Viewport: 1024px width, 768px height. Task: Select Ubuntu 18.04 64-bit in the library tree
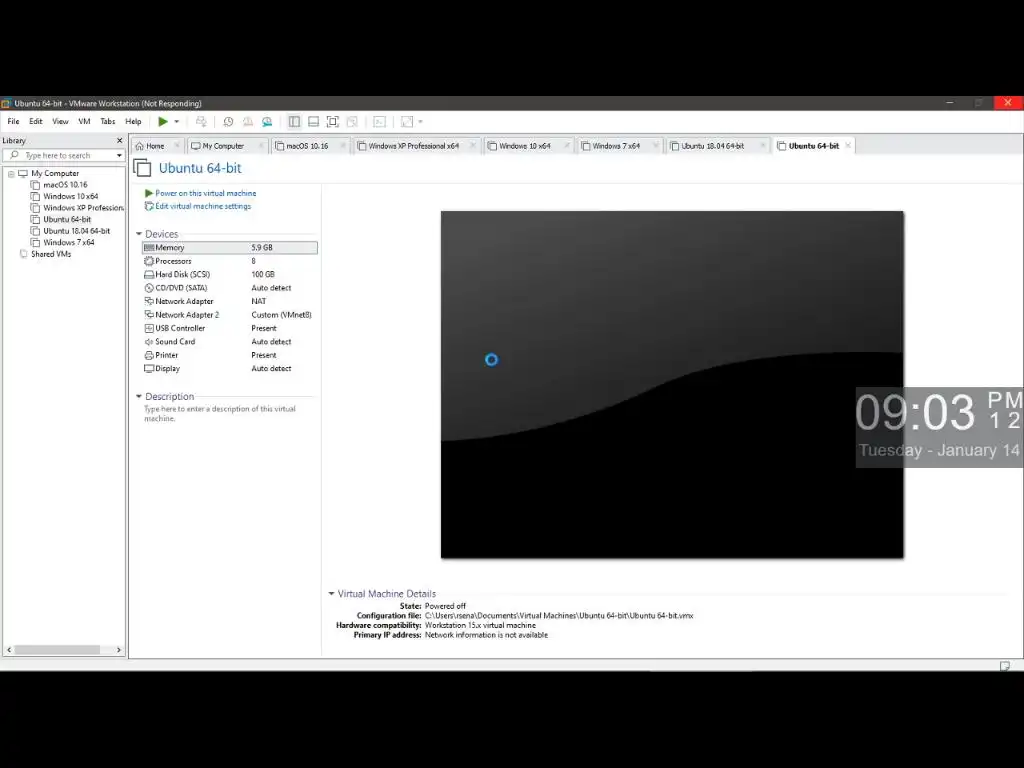(76, 231)
